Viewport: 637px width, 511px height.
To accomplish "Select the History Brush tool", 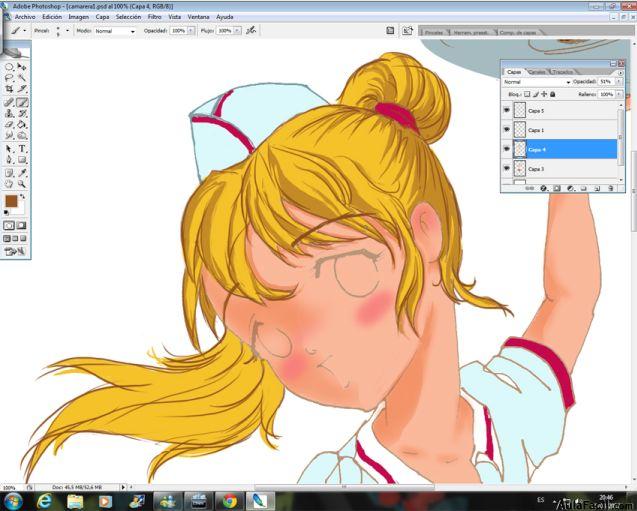I will pyautogui.click(x=22, y=113).
